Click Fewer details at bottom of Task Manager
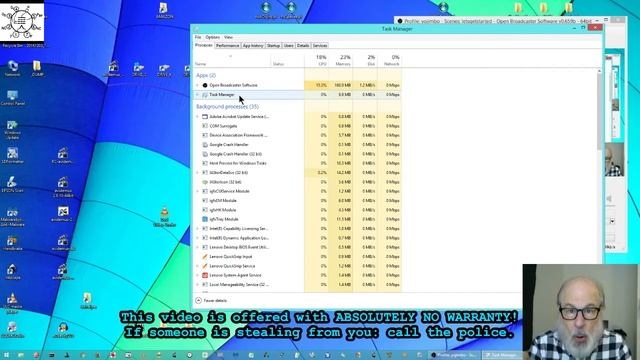 coord(211,300)
